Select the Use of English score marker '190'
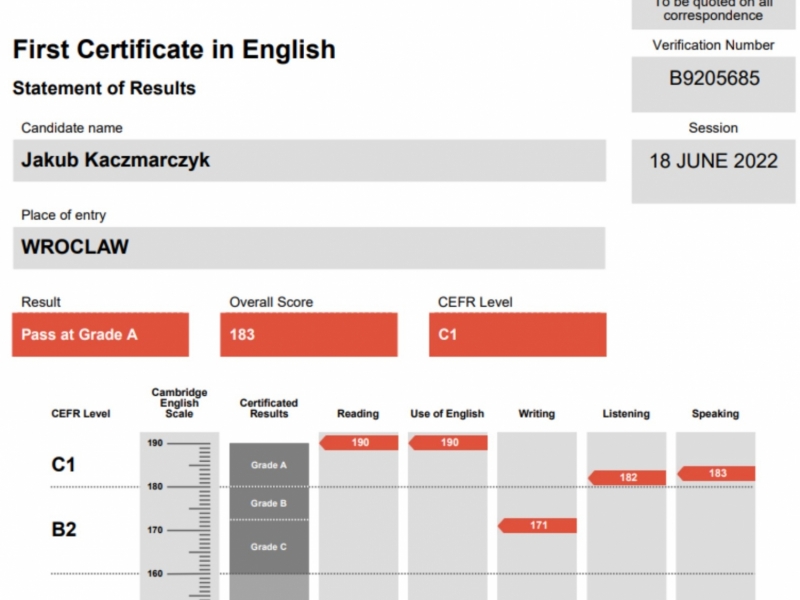Screen dimensions: 800x600 (448, 442)
